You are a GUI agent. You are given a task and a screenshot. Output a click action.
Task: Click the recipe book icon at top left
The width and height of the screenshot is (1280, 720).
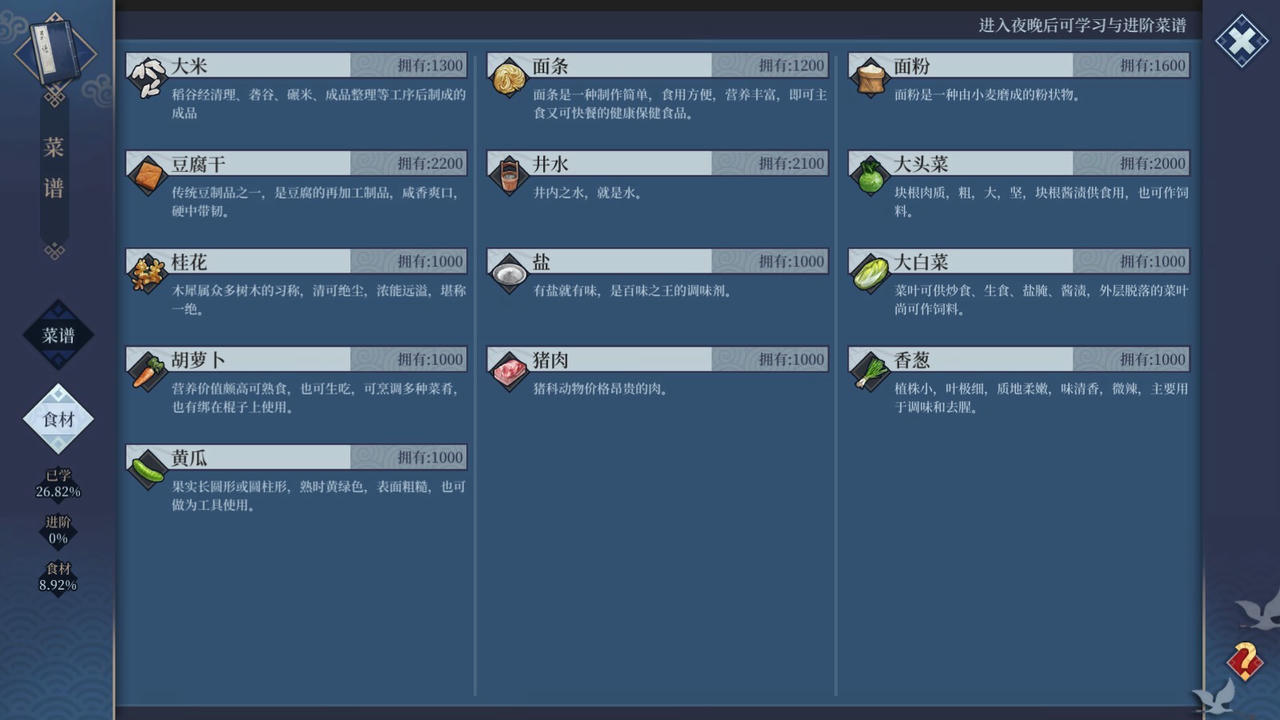pos(54,56)
